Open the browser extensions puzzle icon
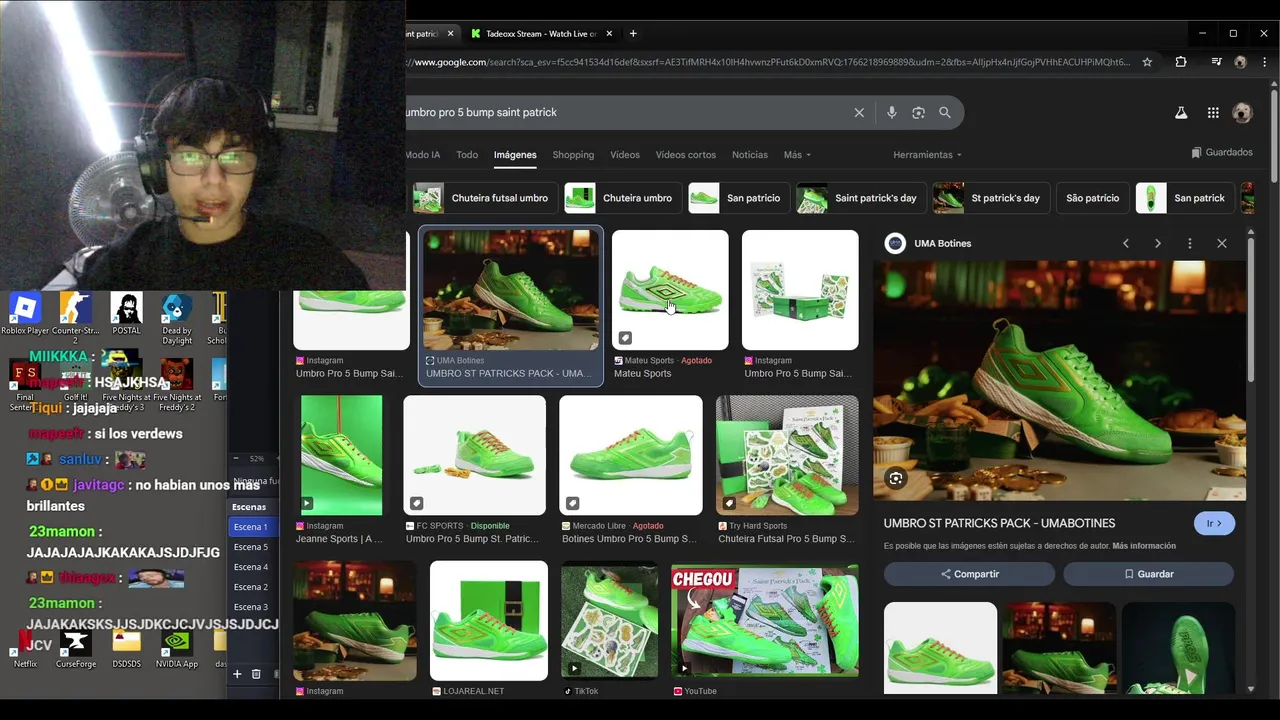Screen dimensions: 1280x720 pyautogui.click(x=1181, y=62)
